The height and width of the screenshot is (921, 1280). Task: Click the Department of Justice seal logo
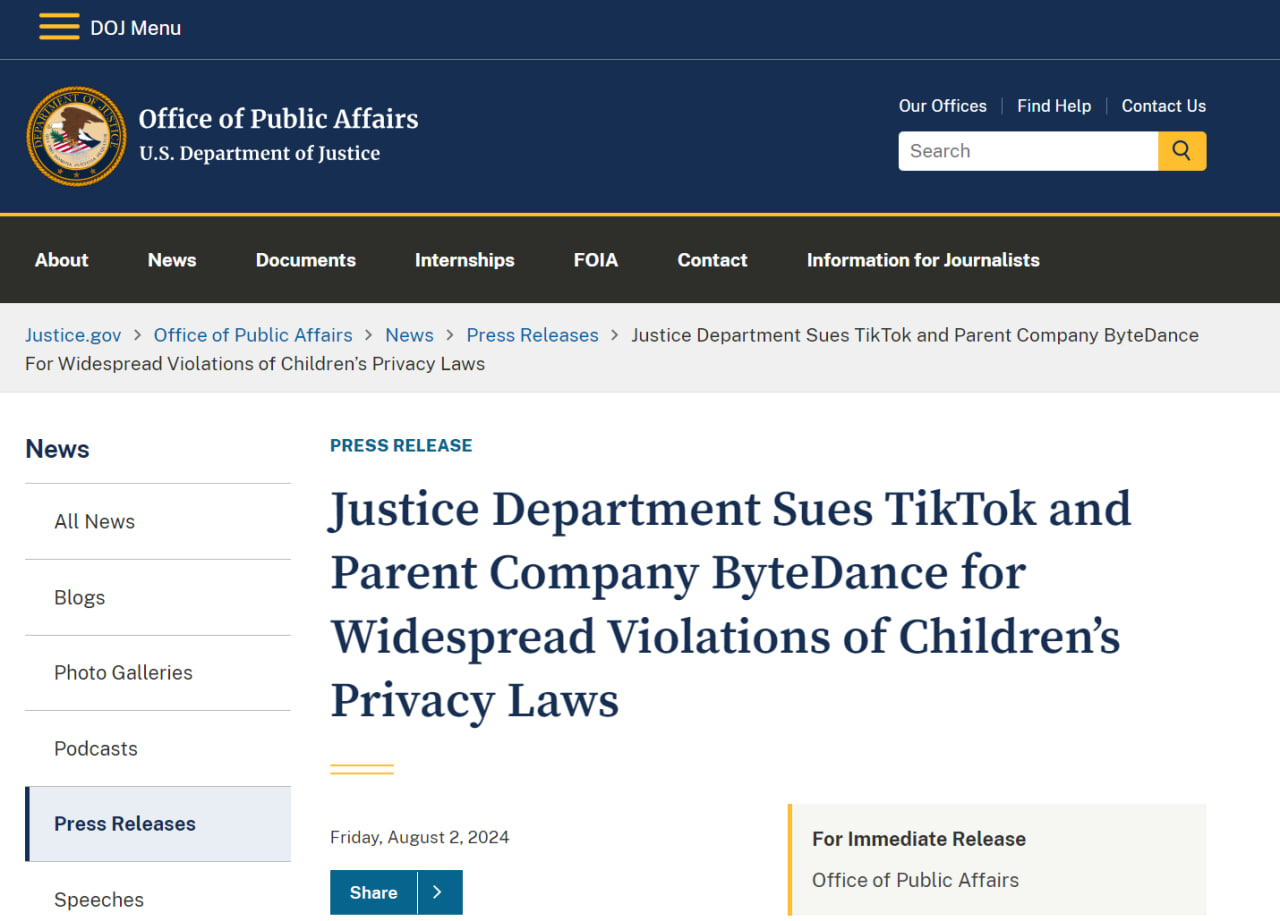[x=77, y=136]
